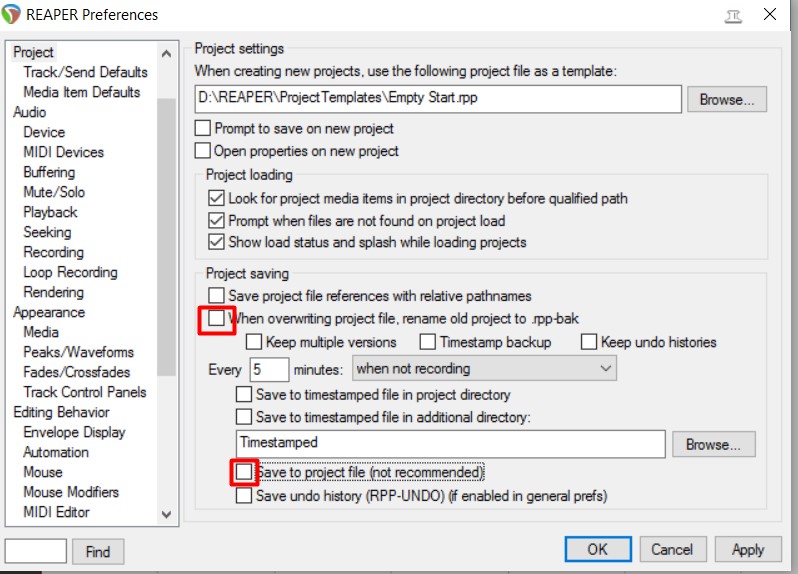Open the Track Control Panels page
This screenshot has height=574, width=798.
point(84,392)
